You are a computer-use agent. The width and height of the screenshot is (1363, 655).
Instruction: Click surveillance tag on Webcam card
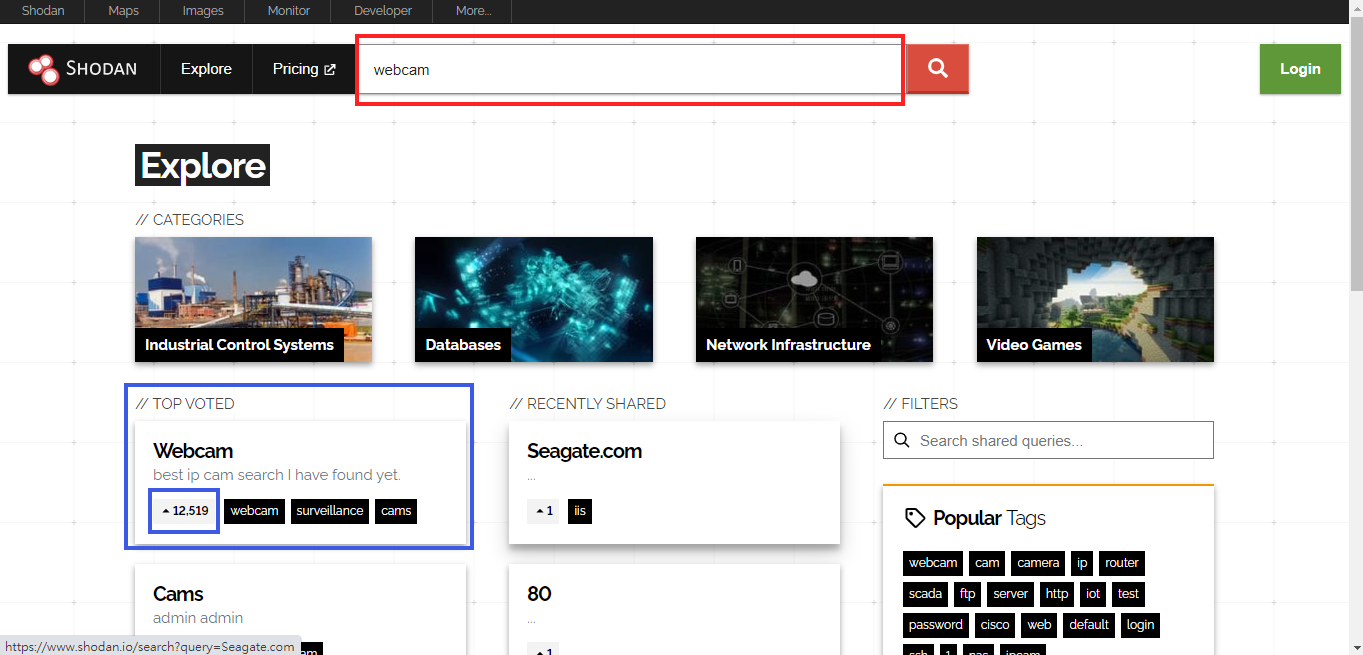330,511
